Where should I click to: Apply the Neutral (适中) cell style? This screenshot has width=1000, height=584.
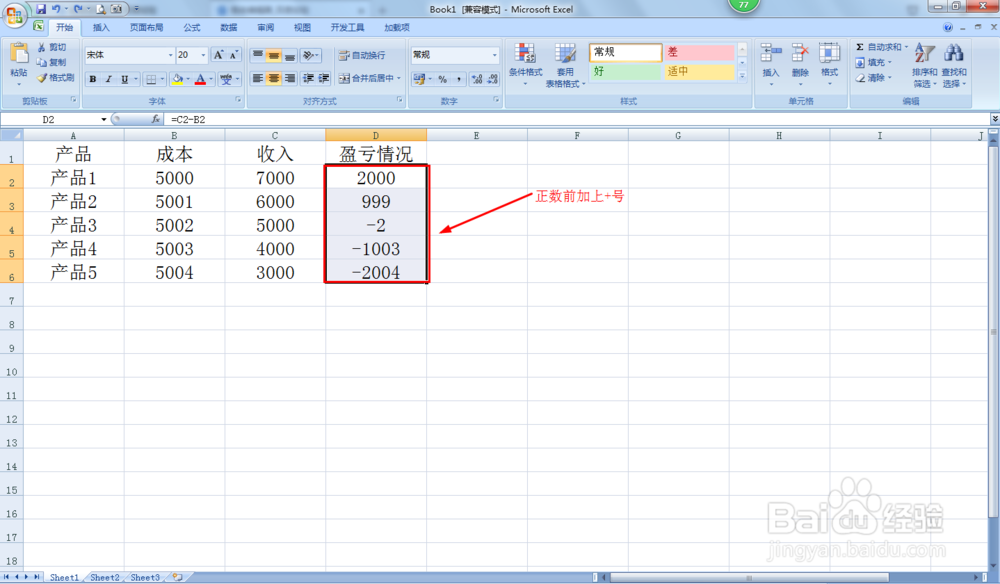[x=699, y=71]
